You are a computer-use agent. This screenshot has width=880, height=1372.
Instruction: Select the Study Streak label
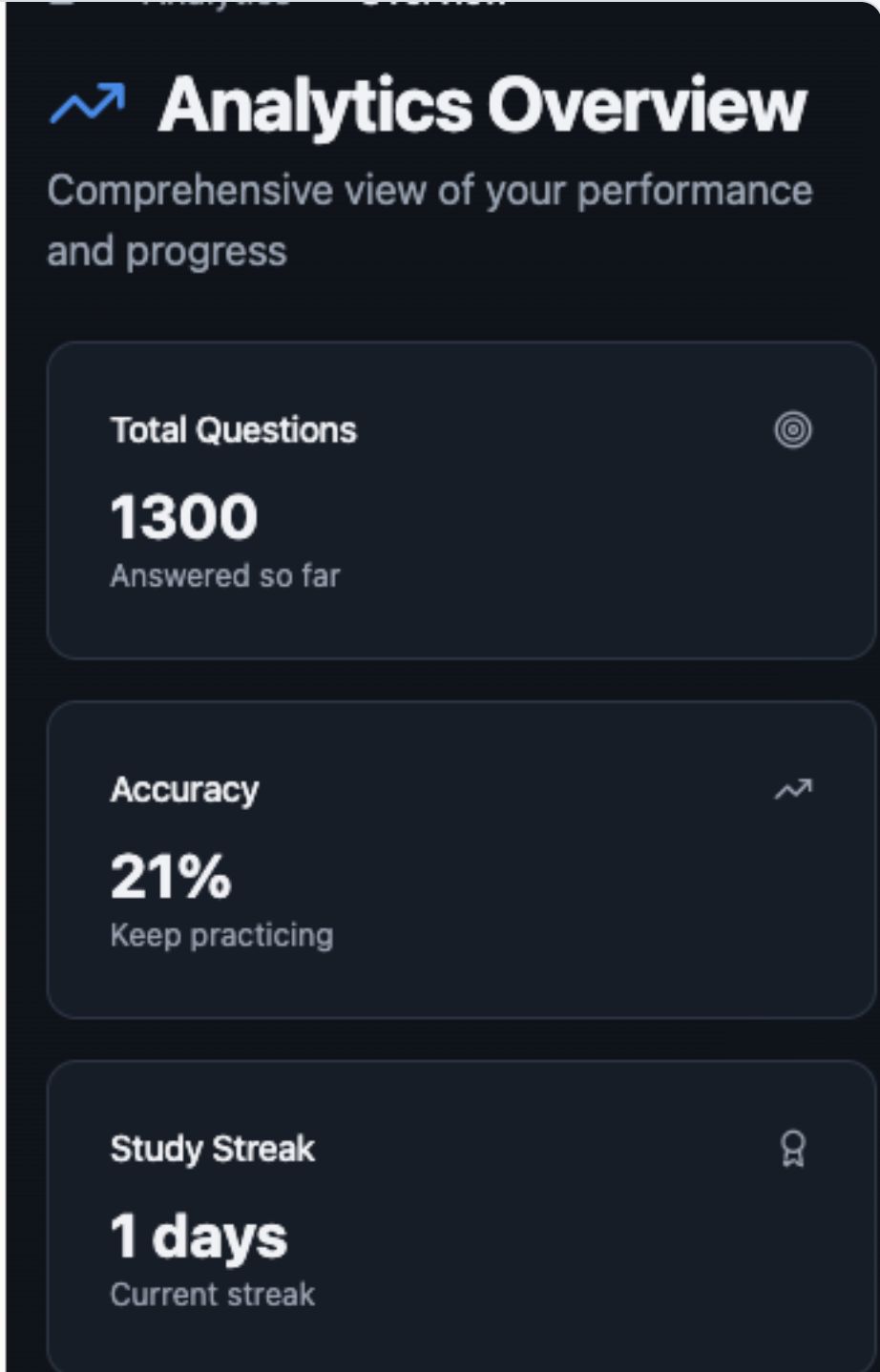pyautogui.click(x=212, y=1149)
